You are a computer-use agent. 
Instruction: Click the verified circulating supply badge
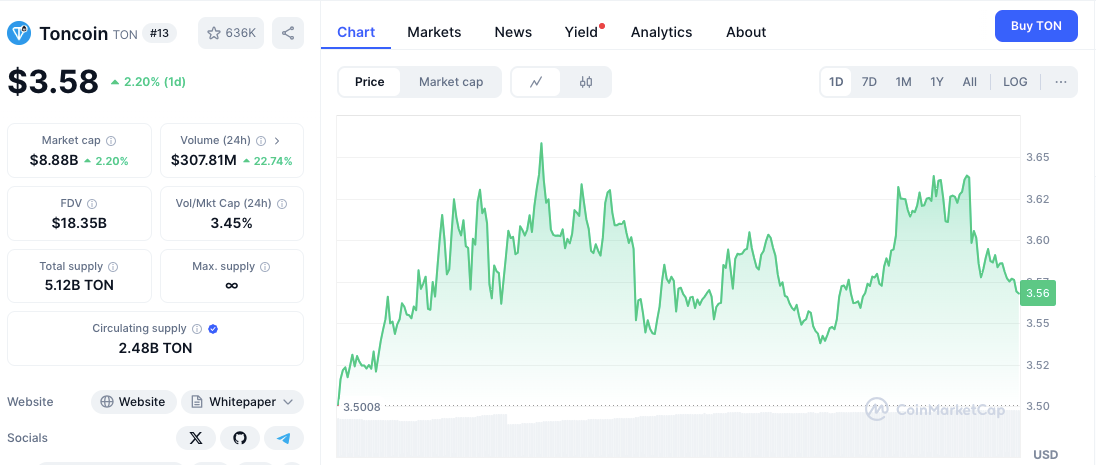(x=213, y=329)
